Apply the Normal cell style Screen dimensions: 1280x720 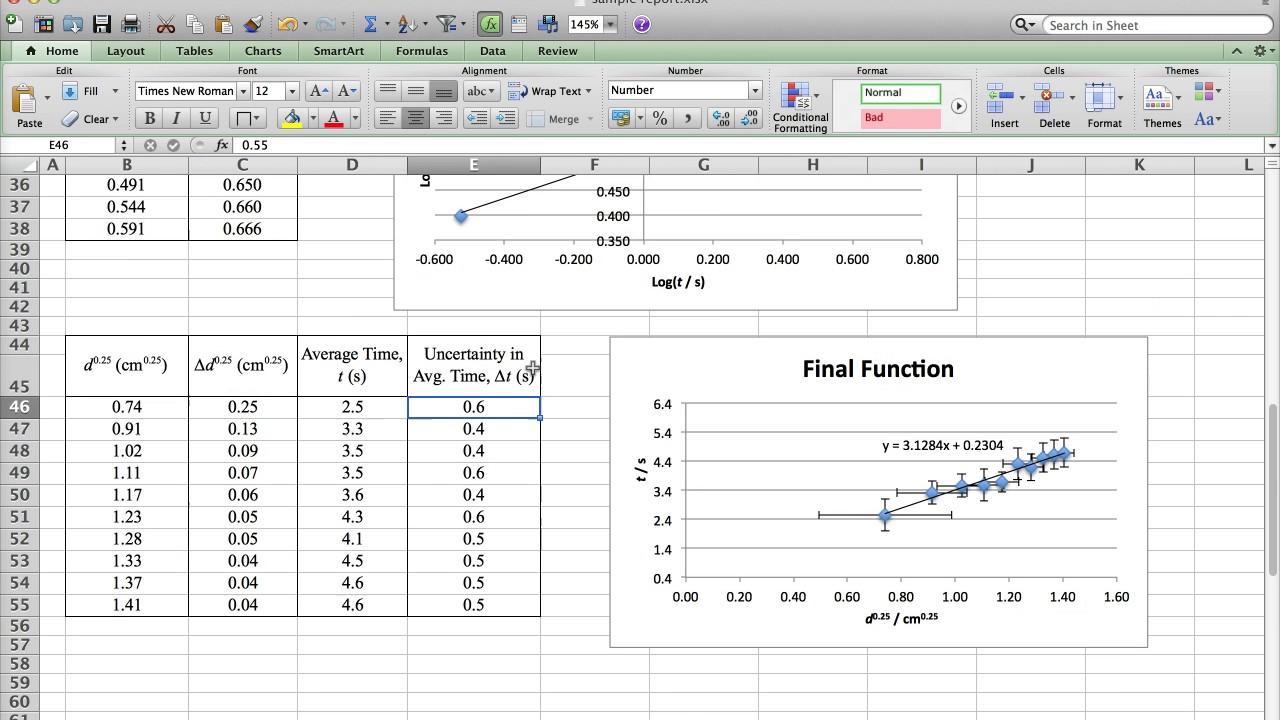pyautogui.click(x=900, y=93)
